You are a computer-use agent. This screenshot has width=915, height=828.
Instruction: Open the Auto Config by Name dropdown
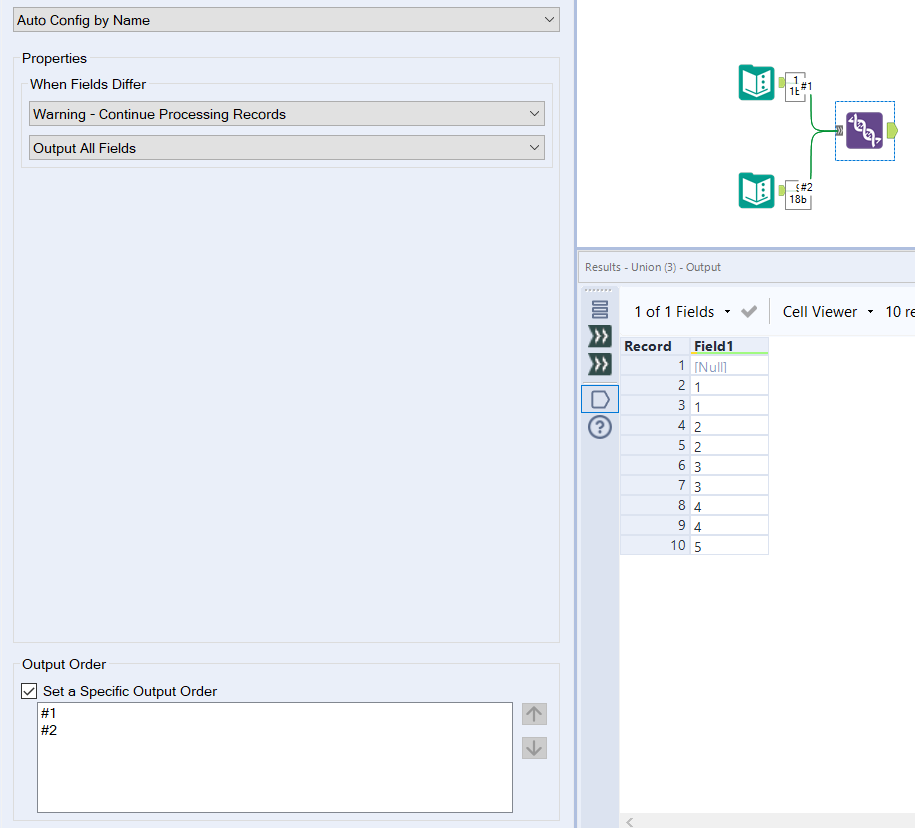click(x=546, y=19)
